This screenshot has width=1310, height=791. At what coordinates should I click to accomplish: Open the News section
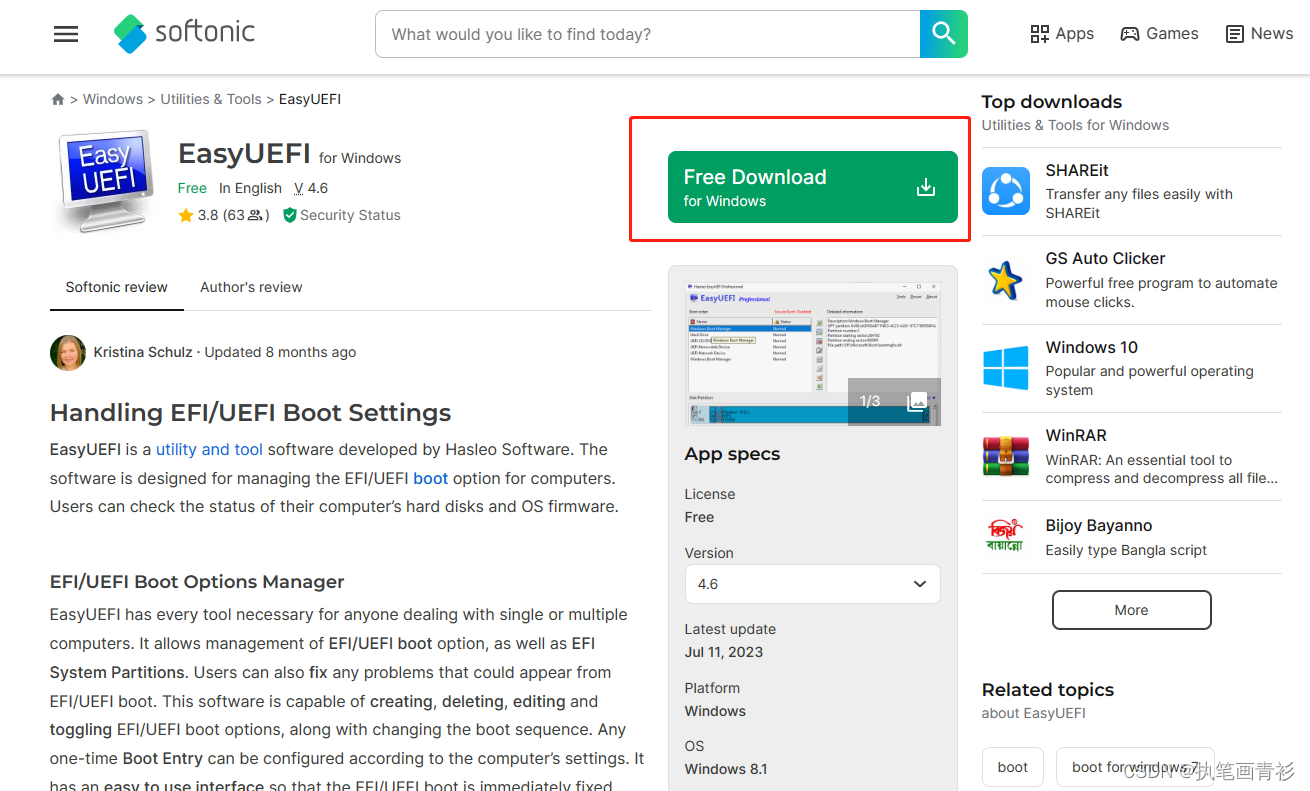1260,34
